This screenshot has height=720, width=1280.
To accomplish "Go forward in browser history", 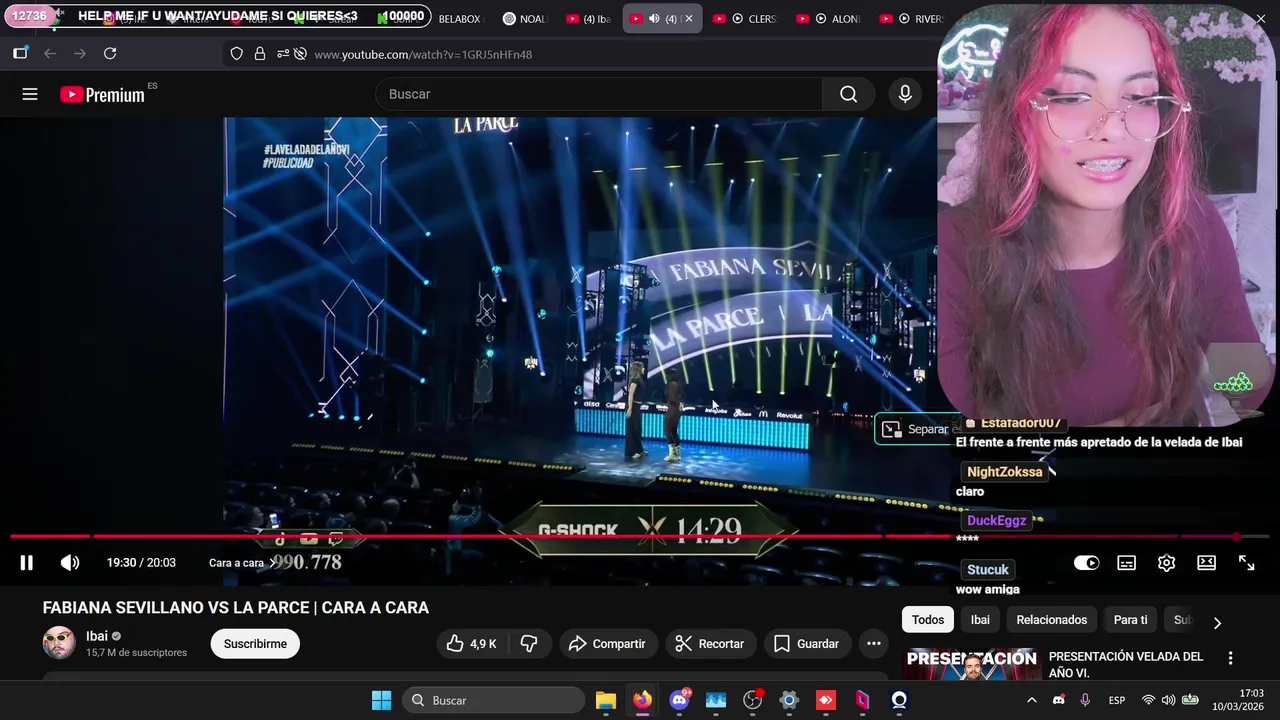I will (80, 54).
